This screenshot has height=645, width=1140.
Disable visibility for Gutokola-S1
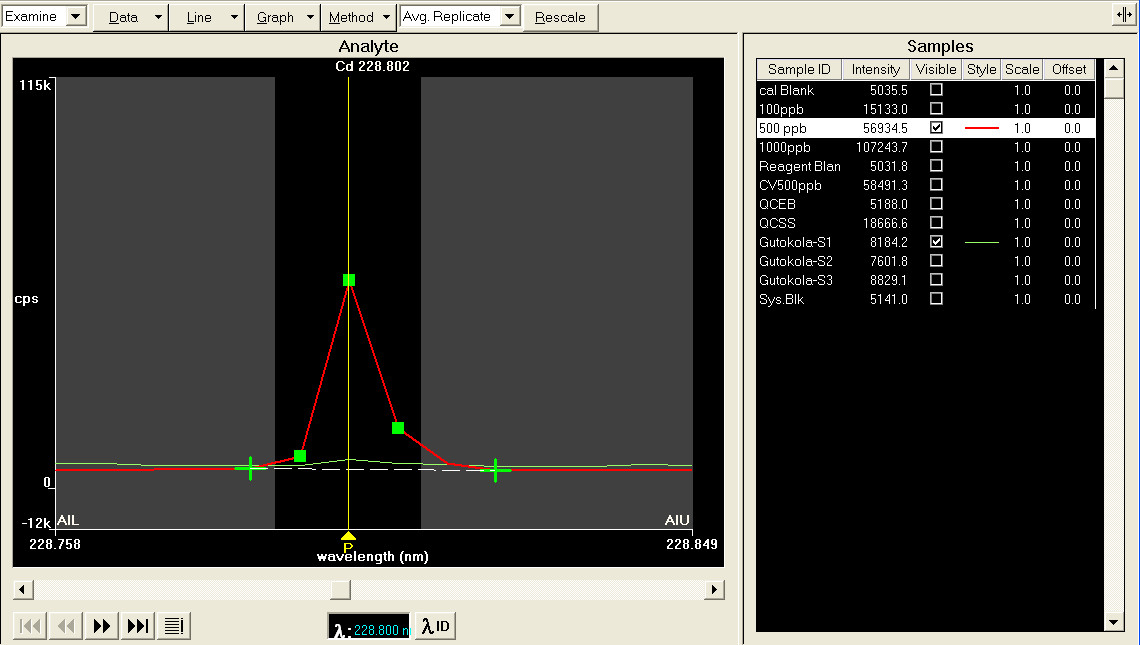pyautogui.click(x=936, y=241)
